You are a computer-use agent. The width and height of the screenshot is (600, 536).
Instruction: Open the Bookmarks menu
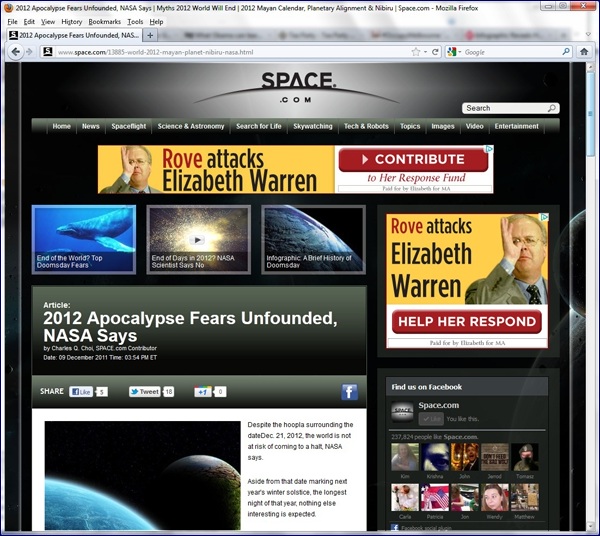(x=104, y=22)
